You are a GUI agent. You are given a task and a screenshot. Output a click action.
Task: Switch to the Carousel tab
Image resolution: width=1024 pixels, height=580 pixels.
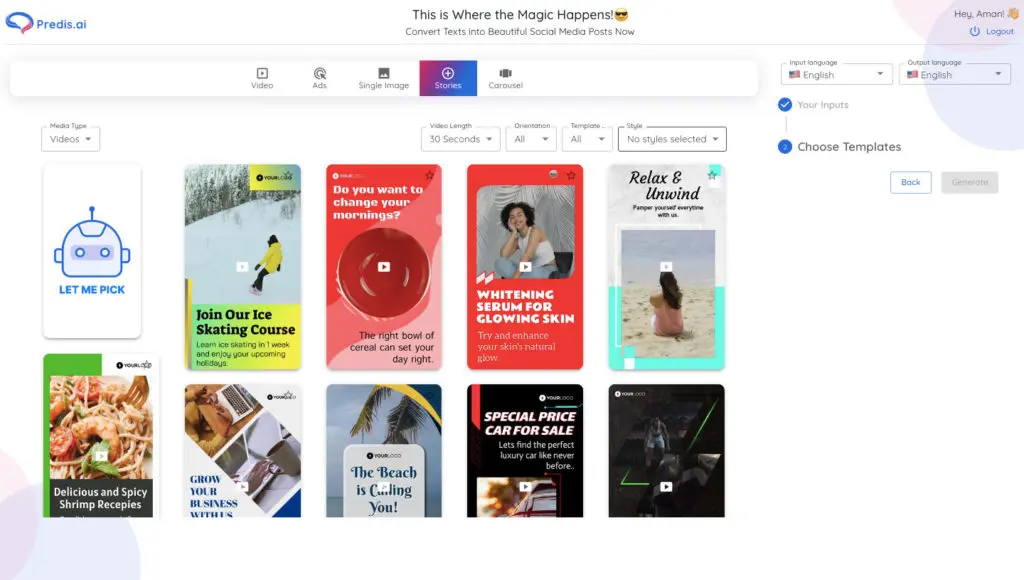click(x=505, y=78)
